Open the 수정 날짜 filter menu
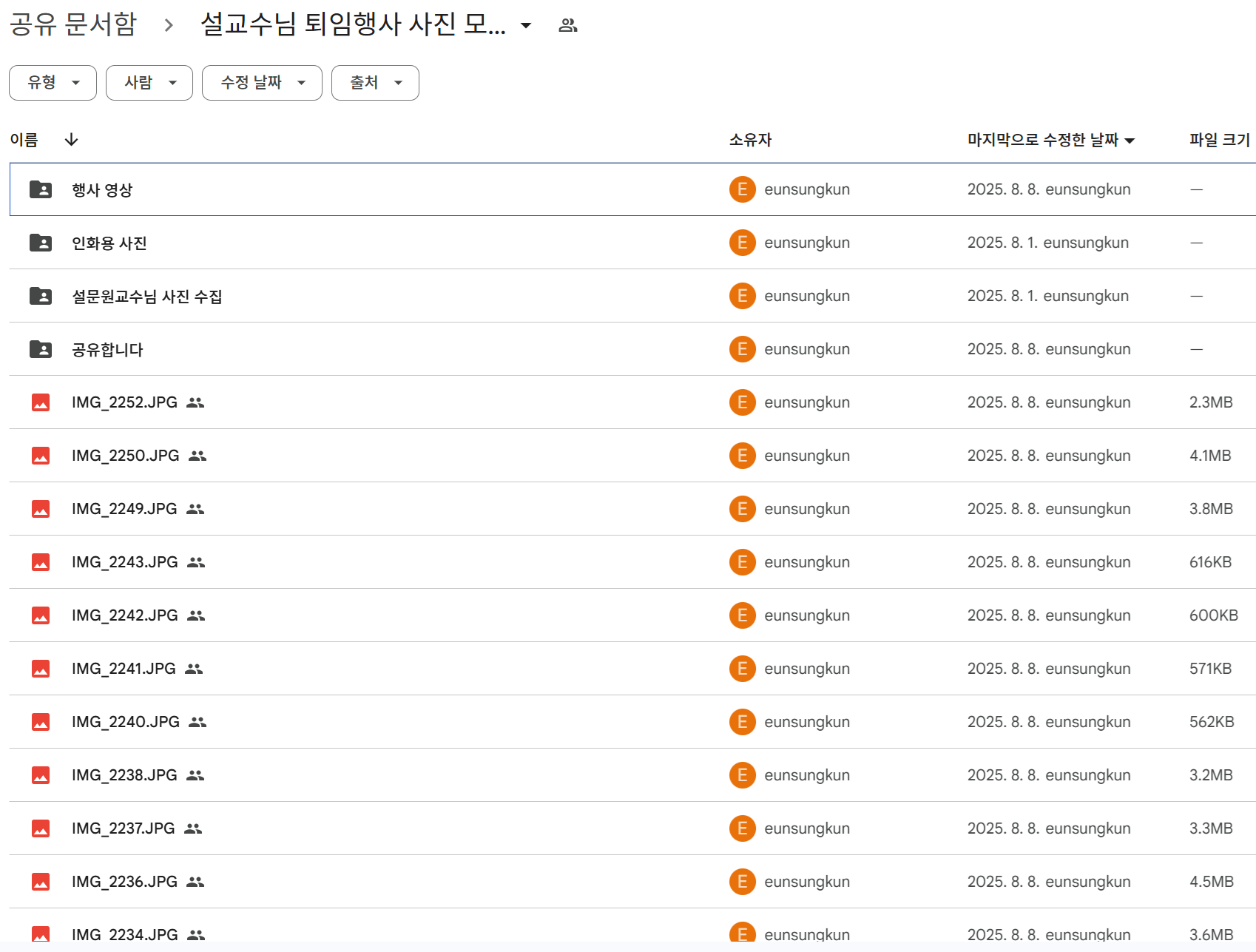 coord(261,82)
